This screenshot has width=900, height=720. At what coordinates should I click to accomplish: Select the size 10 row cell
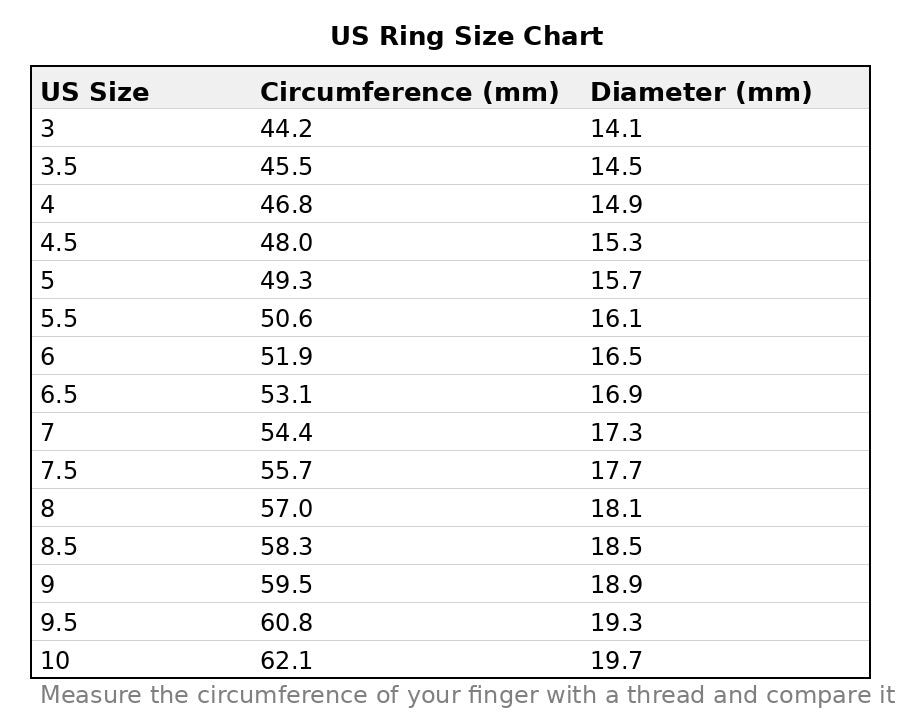coord(55,660)
